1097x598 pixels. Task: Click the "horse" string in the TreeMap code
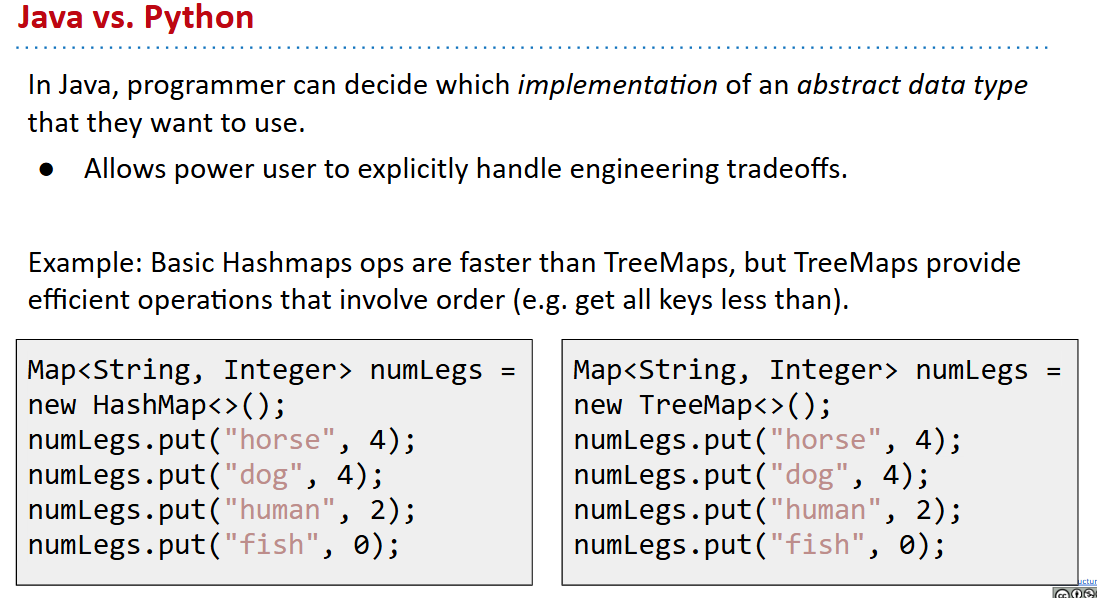click(x=826, y=440)
